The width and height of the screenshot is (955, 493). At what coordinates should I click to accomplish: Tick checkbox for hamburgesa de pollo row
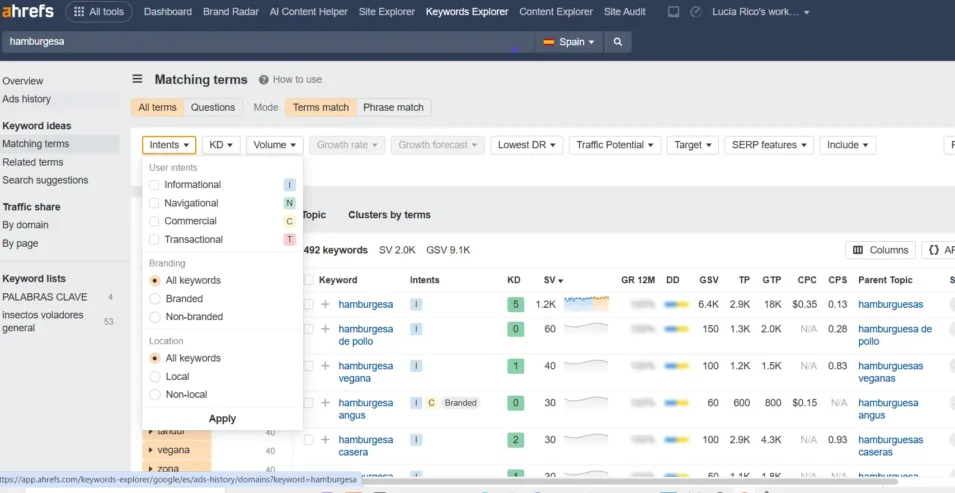309,329
